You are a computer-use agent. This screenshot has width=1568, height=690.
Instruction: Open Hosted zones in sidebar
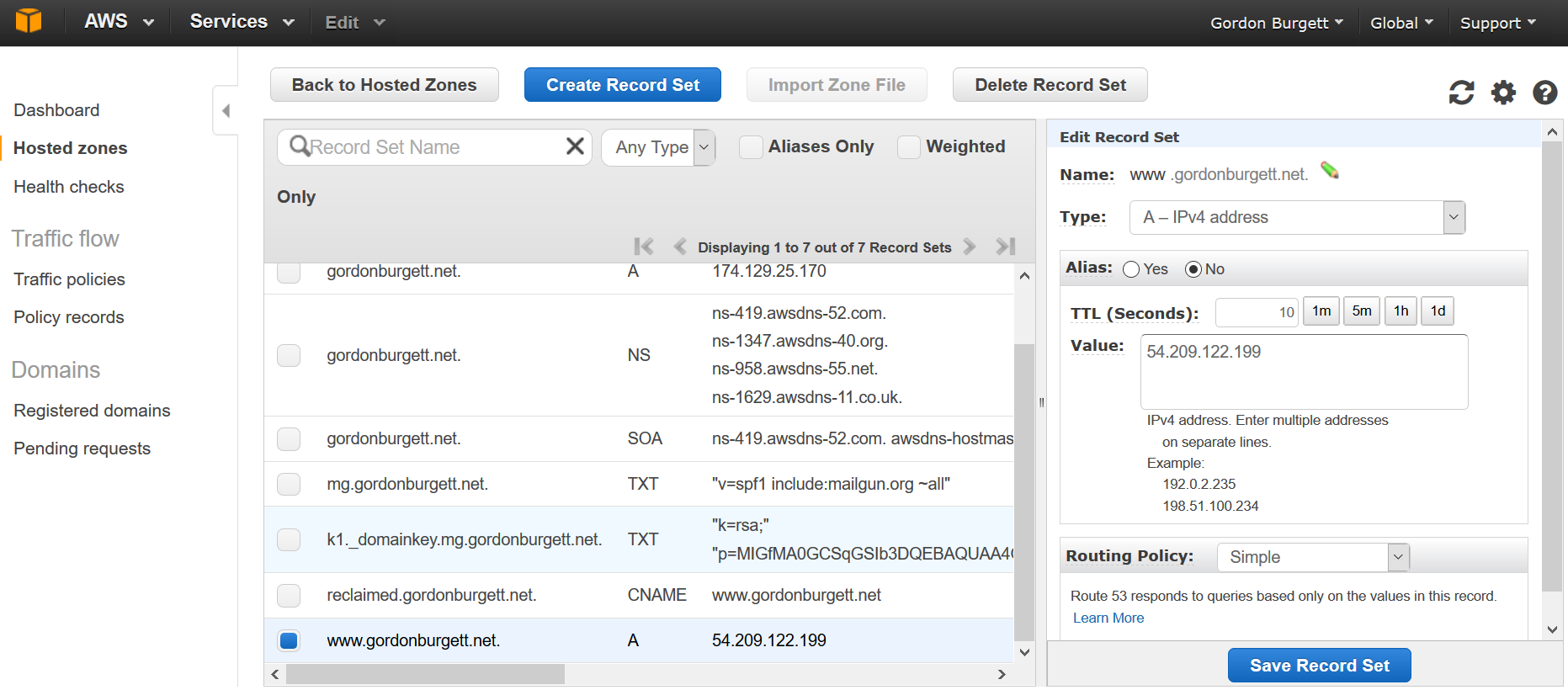[x=71, y=148]
